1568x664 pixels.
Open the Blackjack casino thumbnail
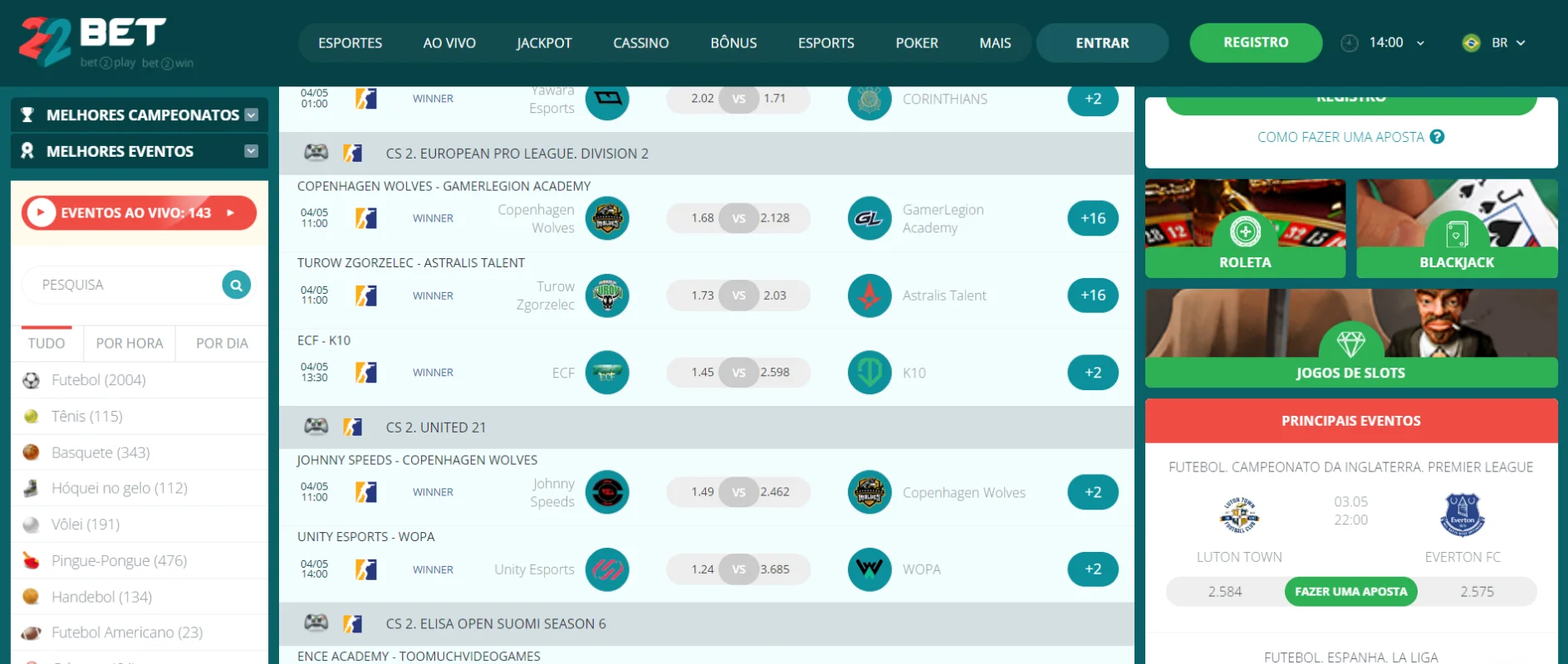(1457, 228)
